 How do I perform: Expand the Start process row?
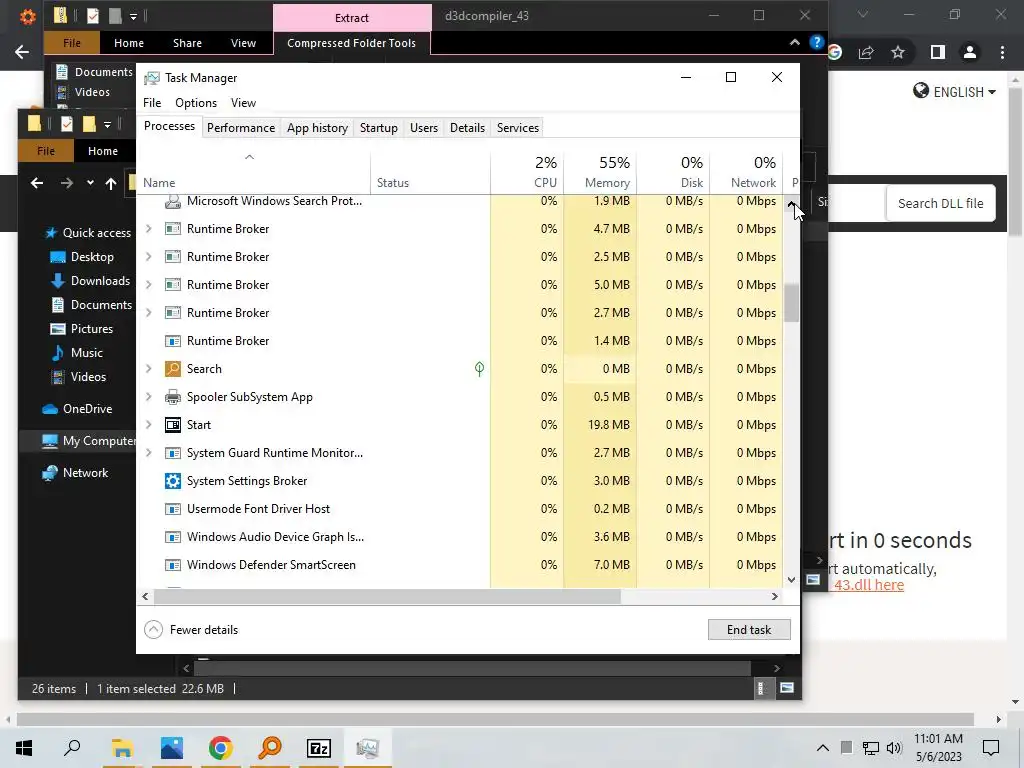(x=148, y=425)
